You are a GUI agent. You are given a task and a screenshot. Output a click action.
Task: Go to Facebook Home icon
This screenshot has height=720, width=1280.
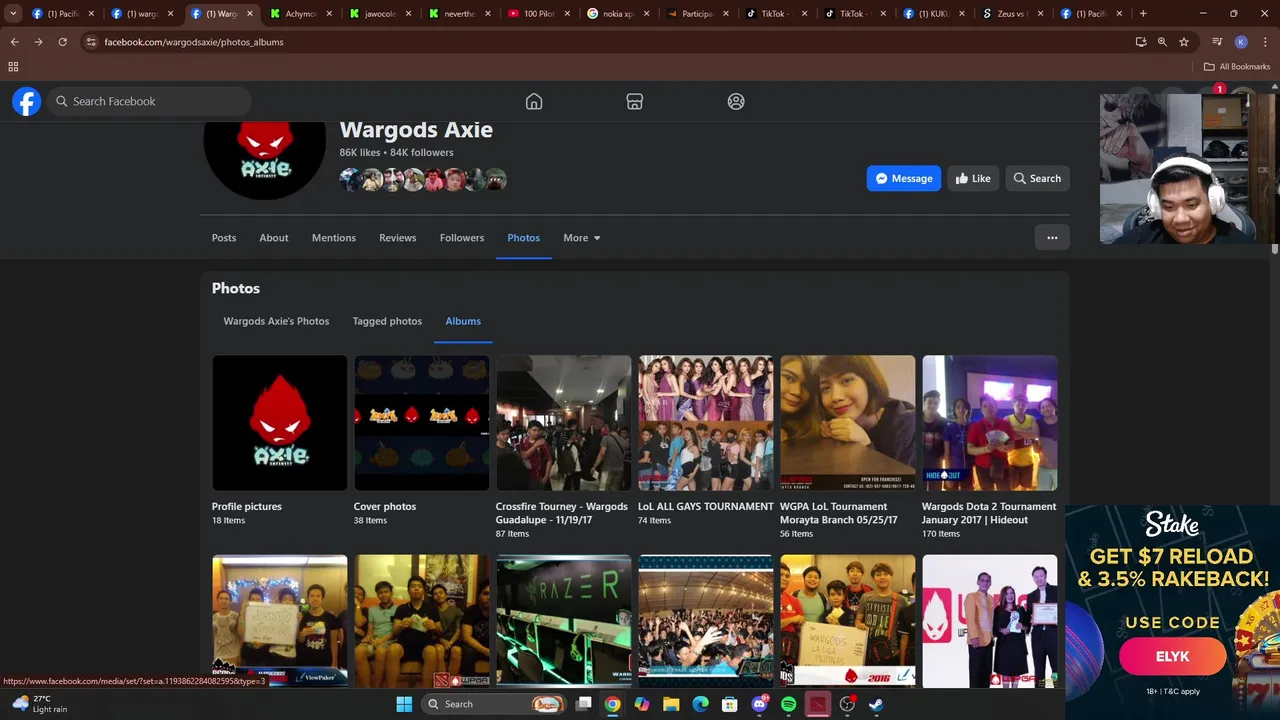coord(534,101)
